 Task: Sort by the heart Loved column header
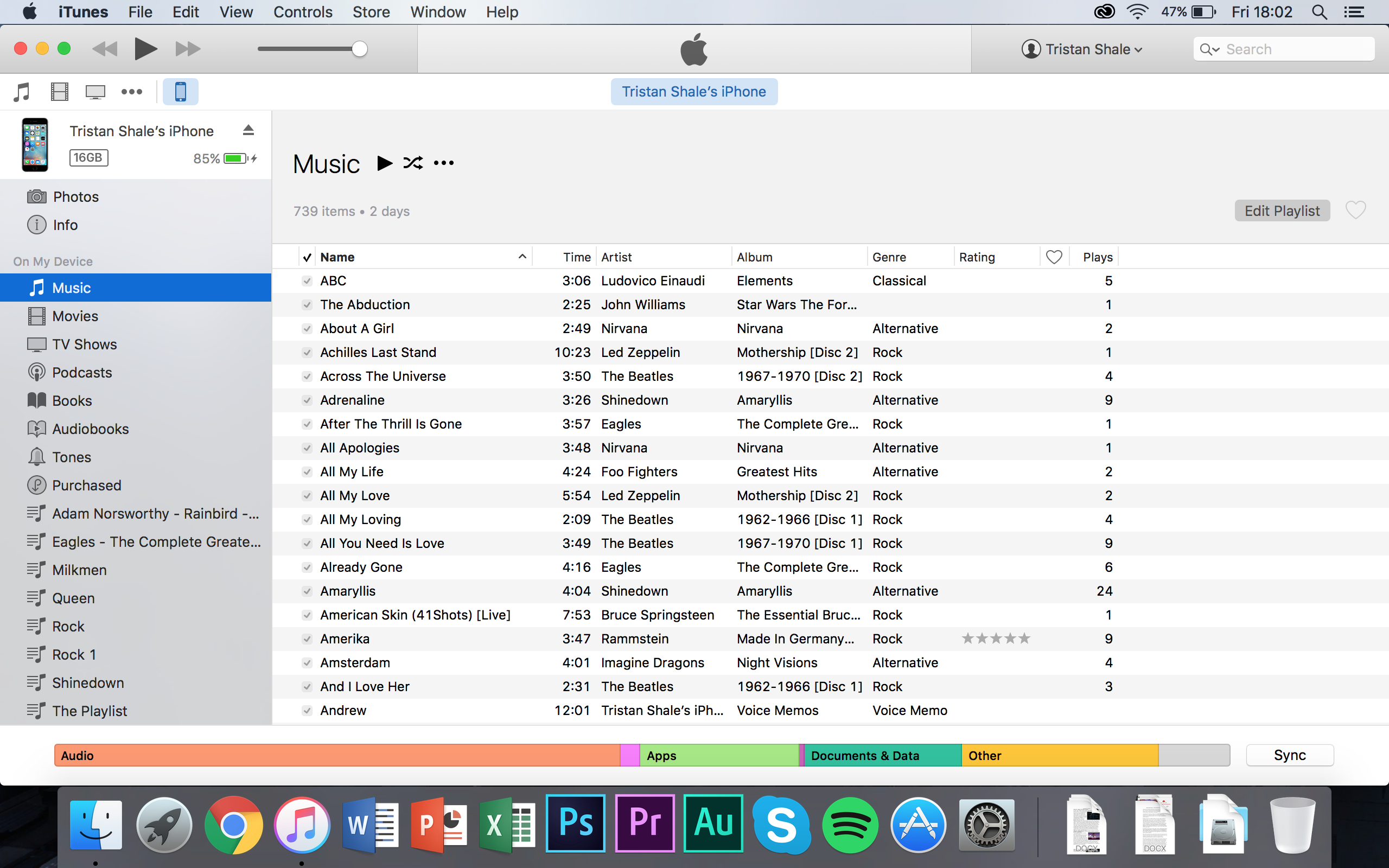point(1054,257)
